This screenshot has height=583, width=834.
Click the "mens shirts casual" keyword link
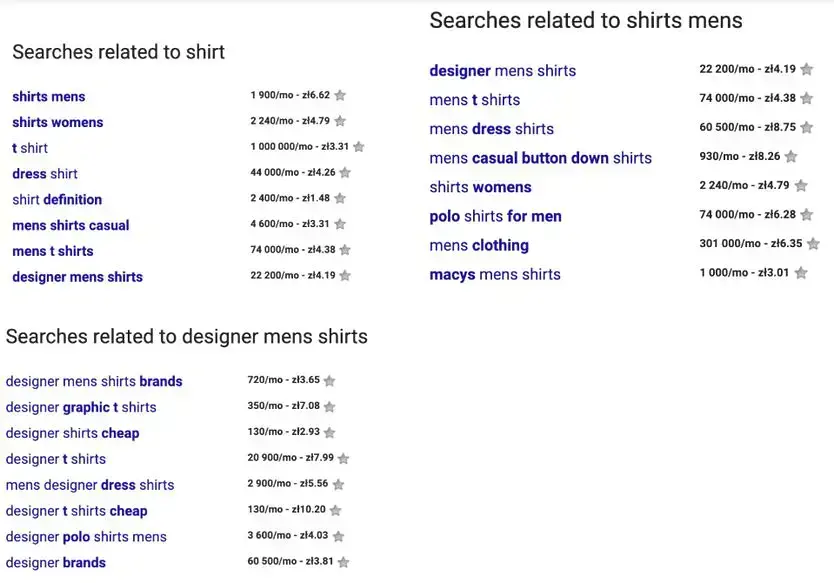click(x=70, y=225)
